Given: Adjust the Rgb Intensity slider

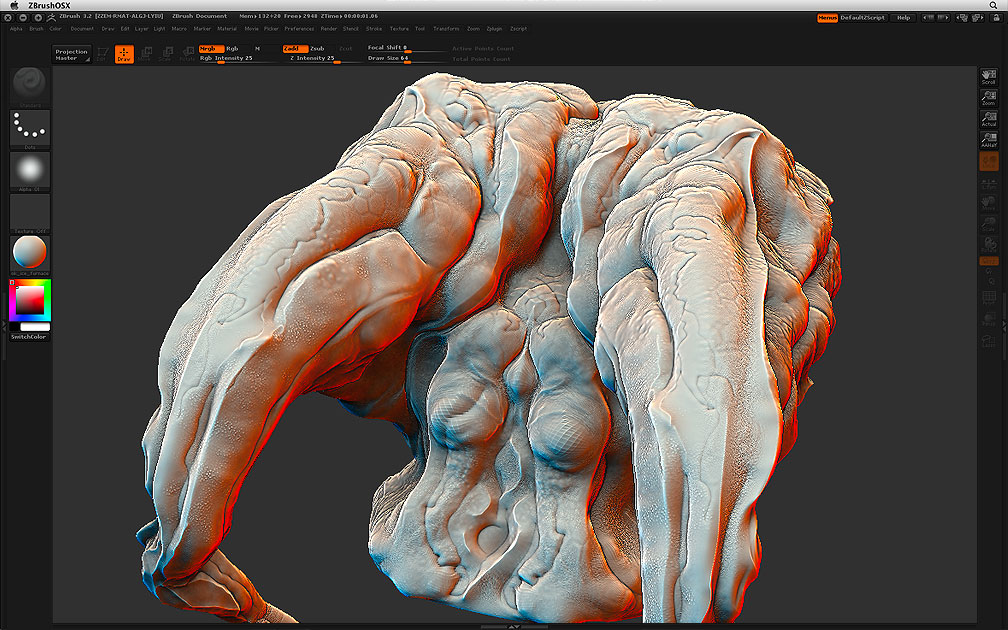Looking at the screenshot, I should click(237, 58).
